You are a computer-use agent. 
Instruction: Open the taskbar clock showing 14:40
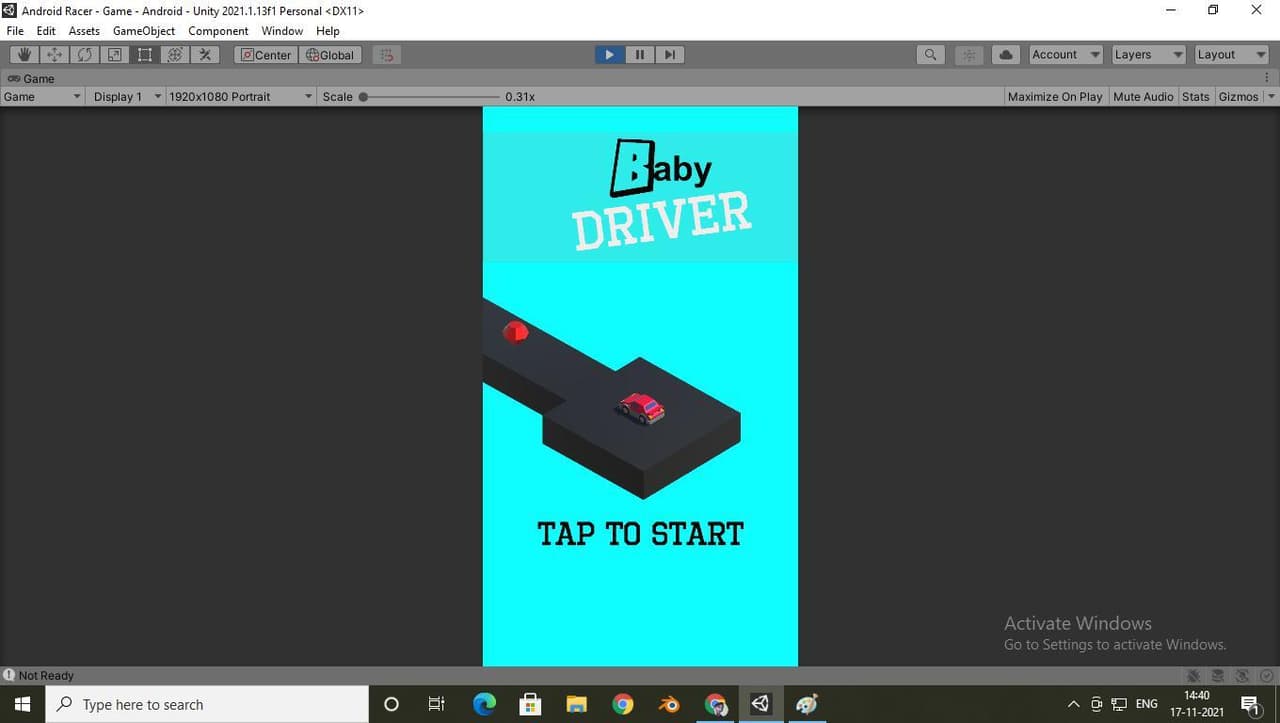pos(1196,704)
